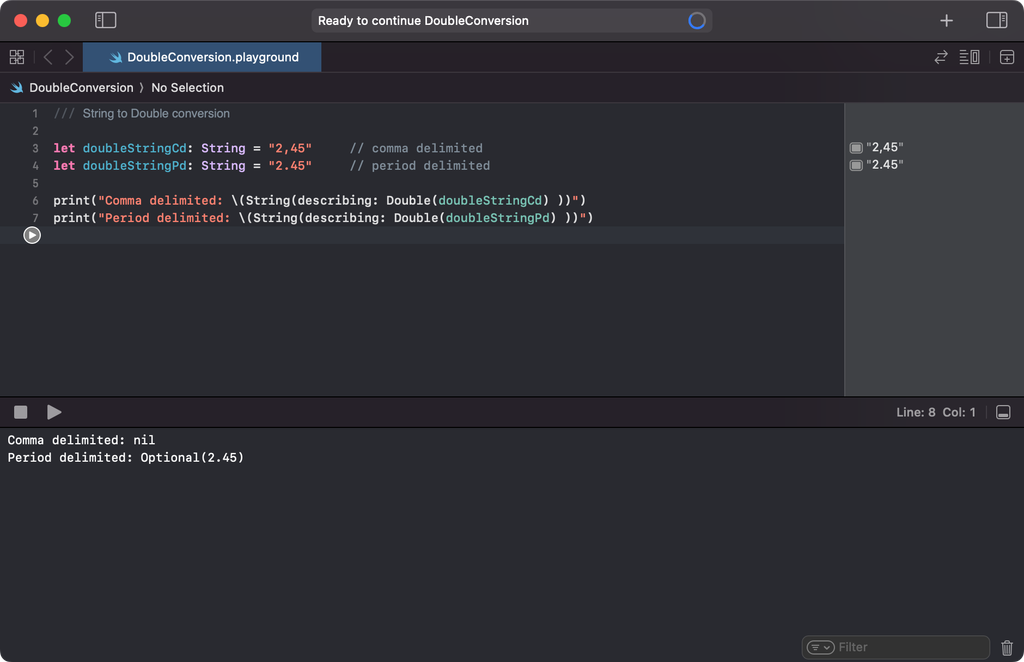Open the No Selection jump bar menu
This screenshot has height=662, width=1024.
[x=187, y=88]
